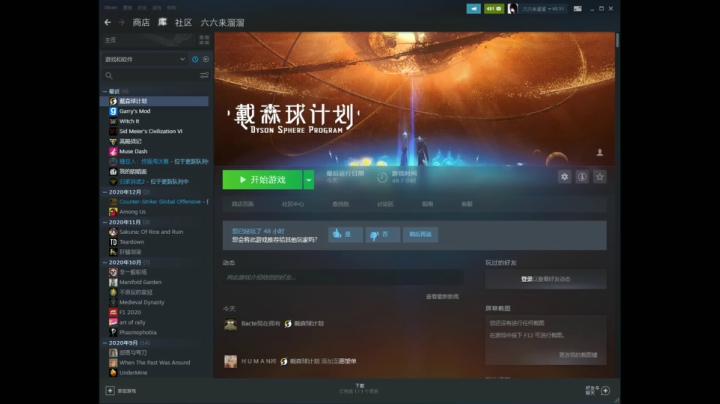Open the user account name dropdown

(x=543, y=9)
